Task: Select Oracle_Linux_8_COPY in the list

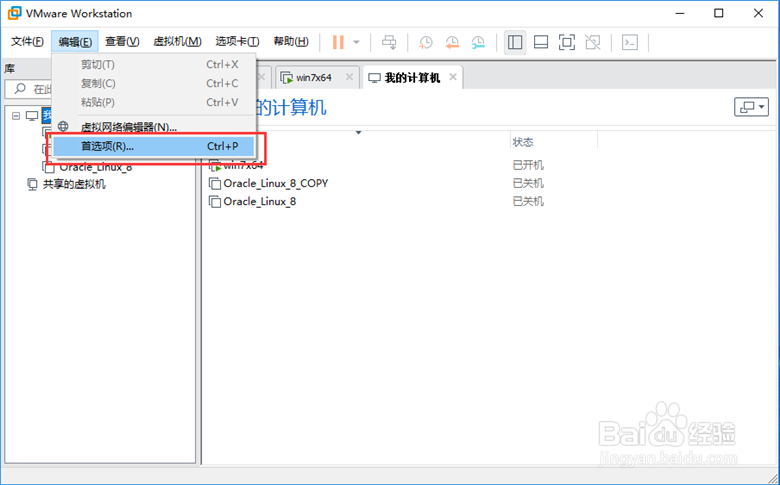Action: 276,184
